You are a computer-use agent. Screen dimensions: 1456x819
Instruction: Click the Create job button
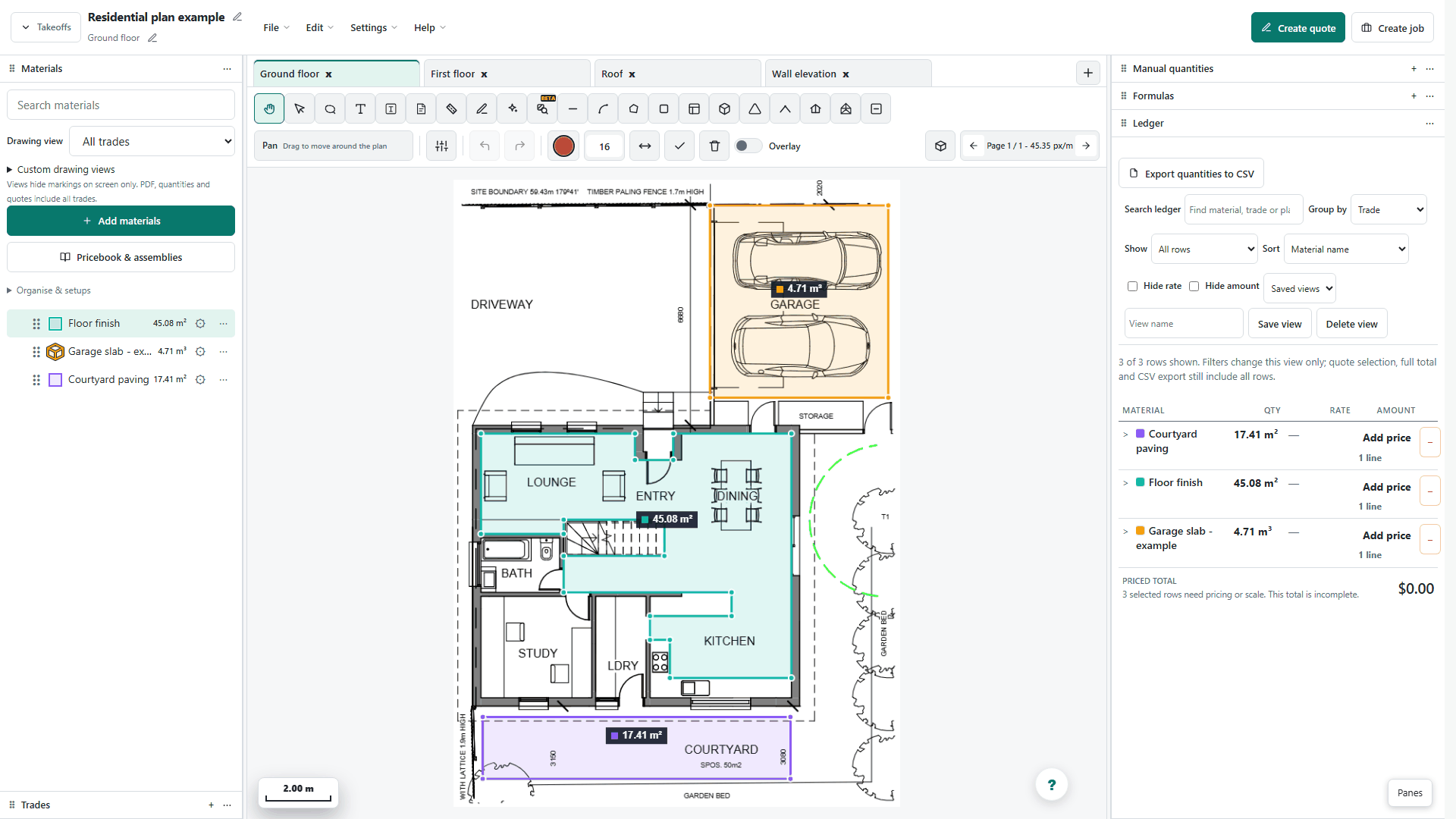click(1392, 28)
